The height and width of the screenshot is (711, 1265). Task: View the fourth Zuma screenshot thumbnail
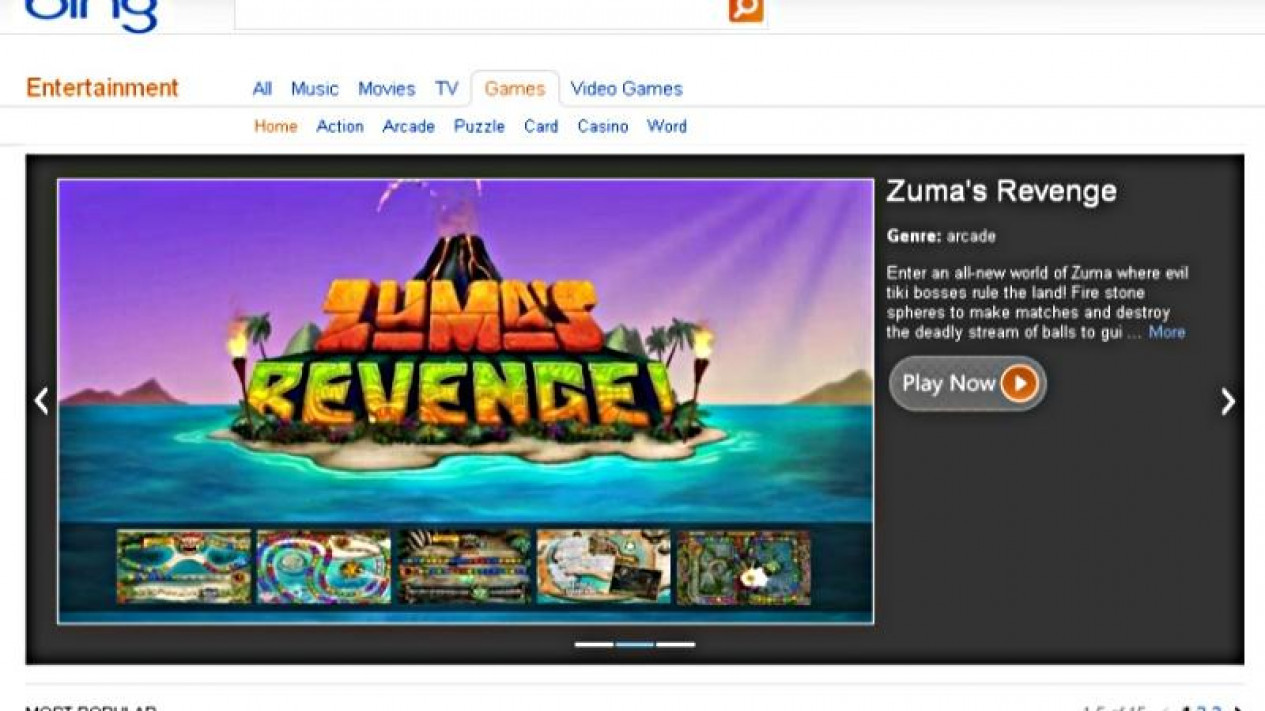[x=604, y=567]
